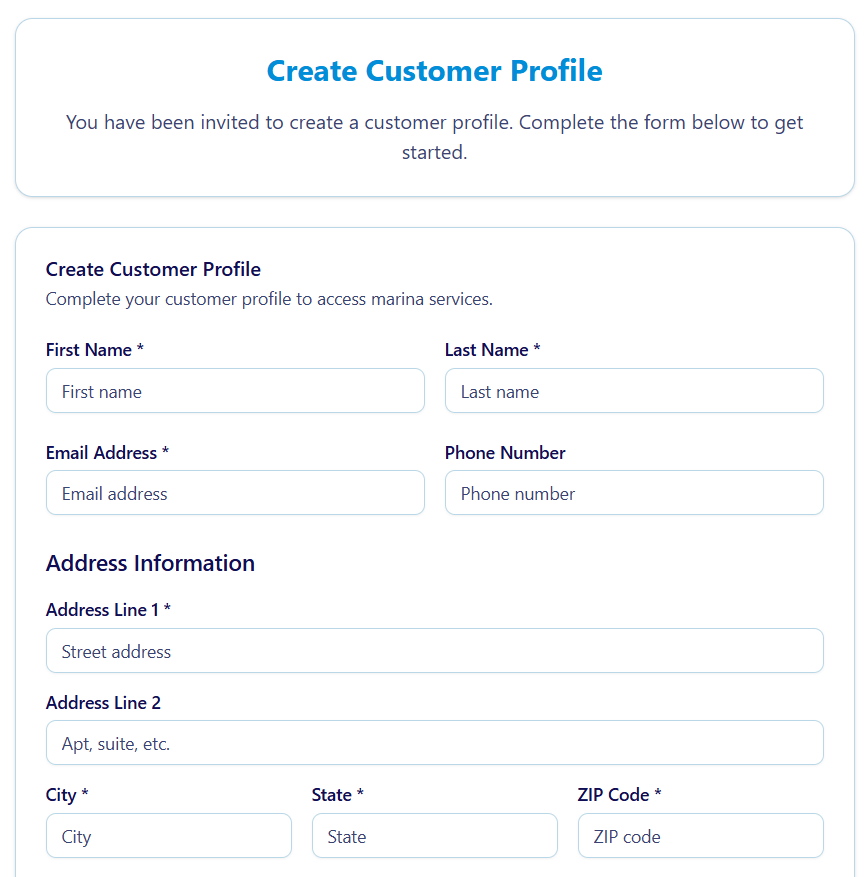
Task: Select the City input field
Action: click(168, 836)
